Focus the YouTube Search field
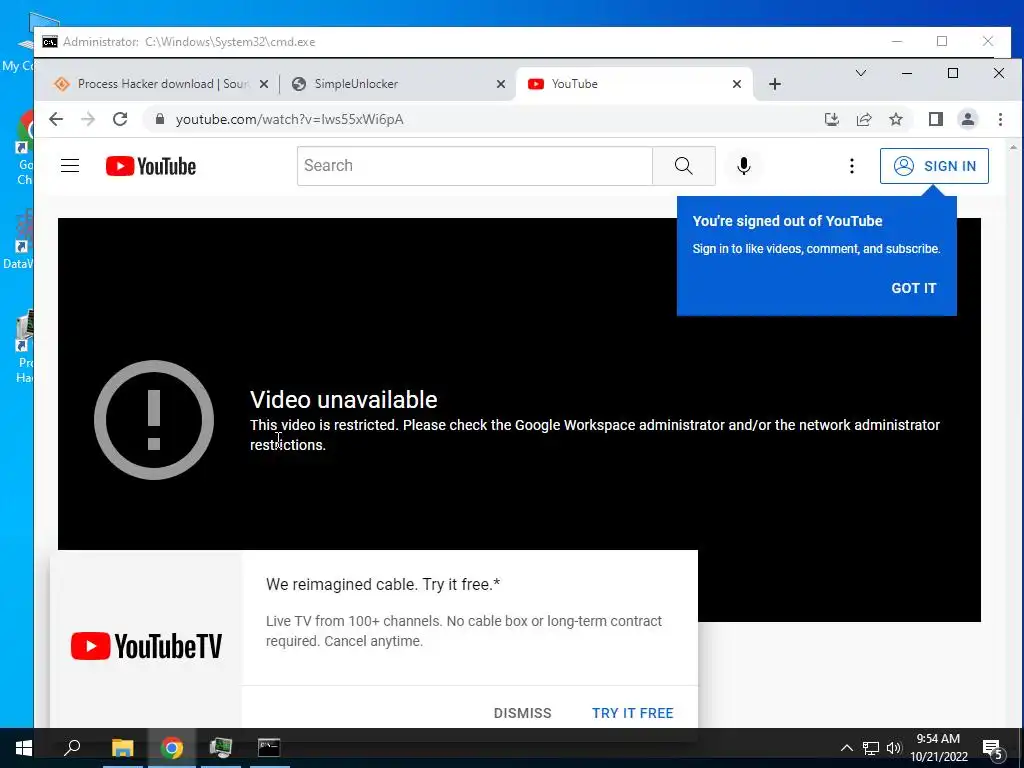Screen dimensions: 1024x768 pyautogui.click(x=475, y=166)
